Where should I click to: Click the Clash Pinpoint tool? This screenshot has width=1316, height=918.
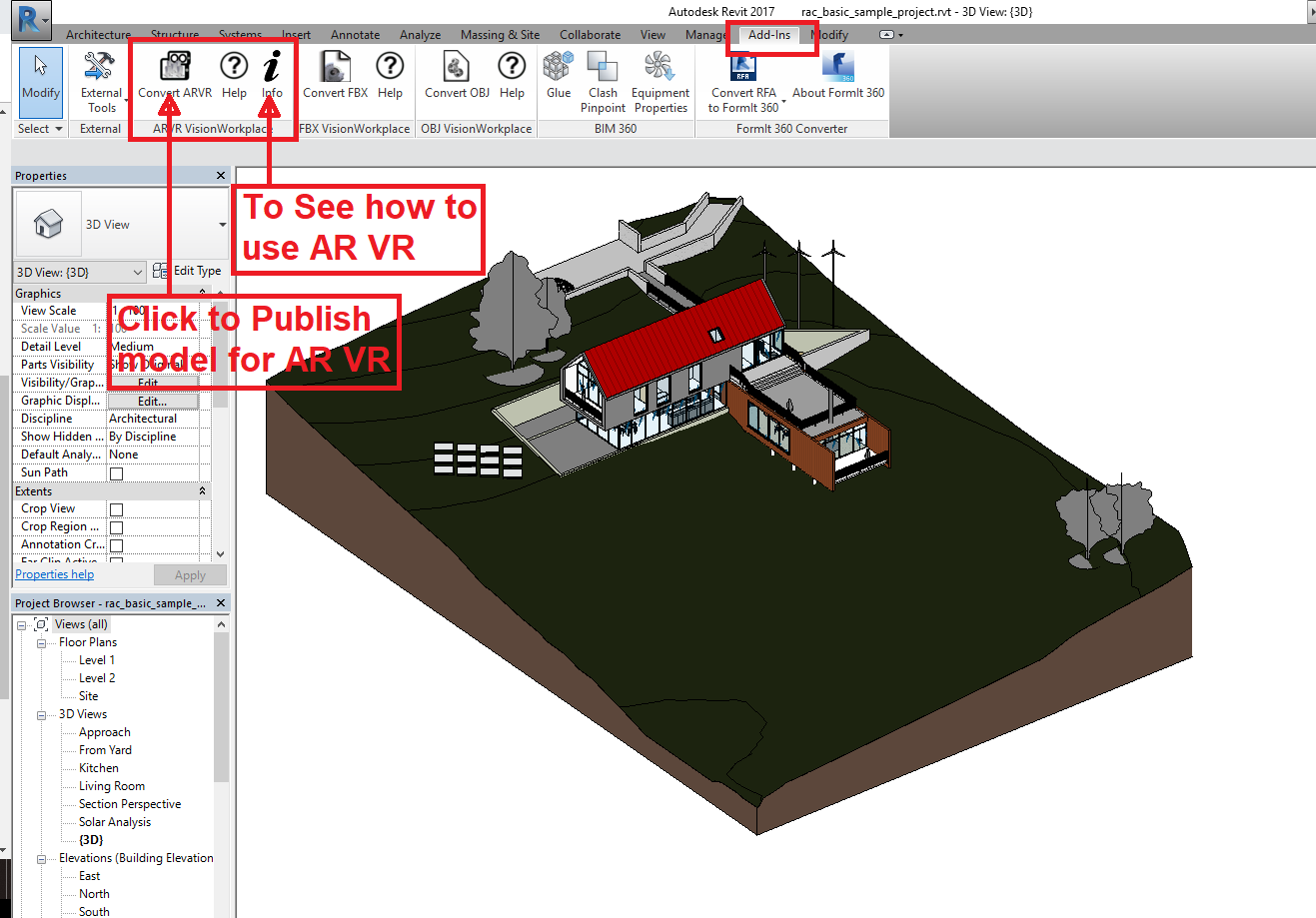coord(602,80)
